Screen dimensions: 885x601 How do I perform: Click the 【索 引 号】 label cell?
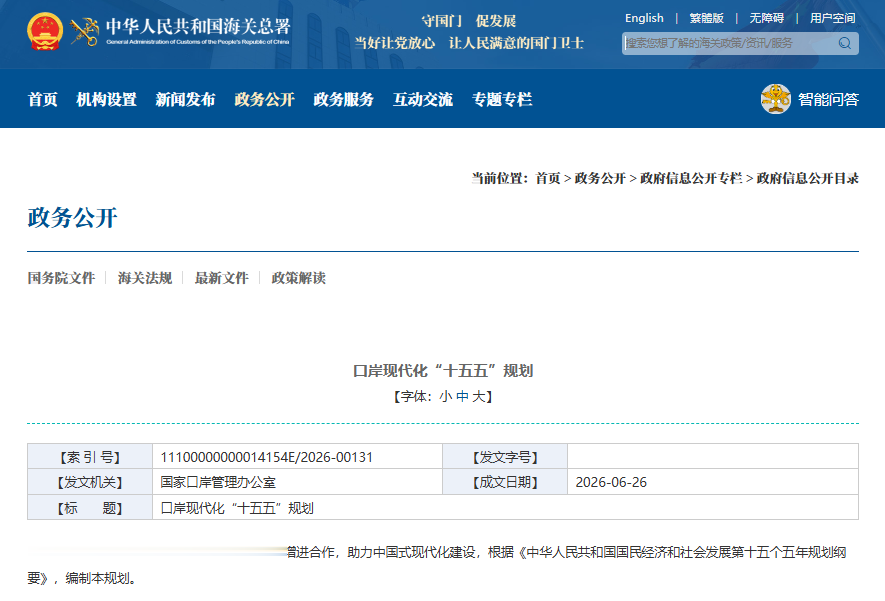(90, 457)
